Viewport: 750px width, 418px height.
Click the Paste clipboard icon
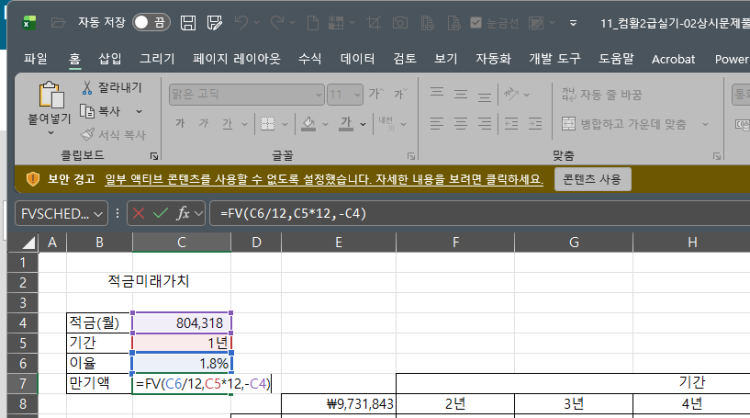pyautogui.click(x=51, y=95)
